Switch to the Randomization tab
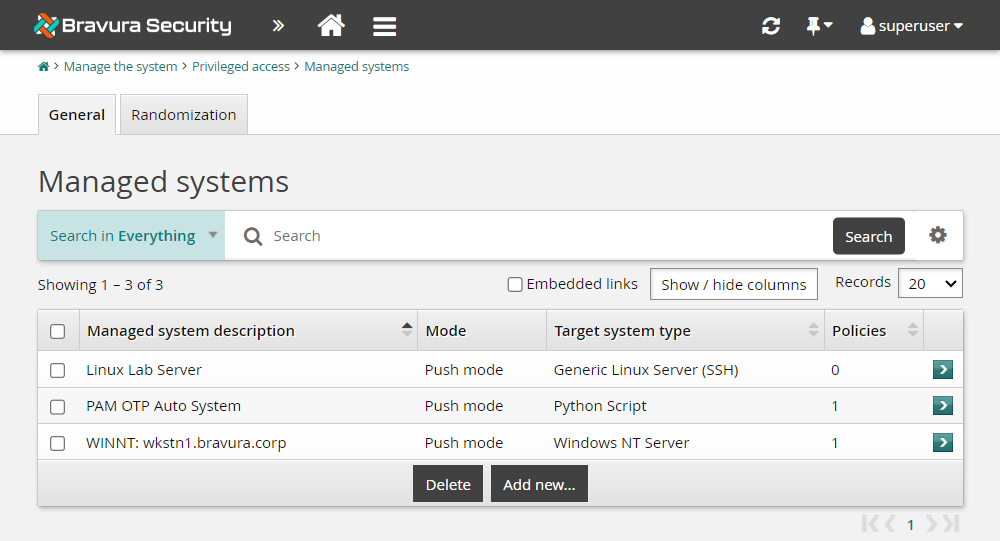Viewport: 1000px width, 541px height. (x=183, y=115)
